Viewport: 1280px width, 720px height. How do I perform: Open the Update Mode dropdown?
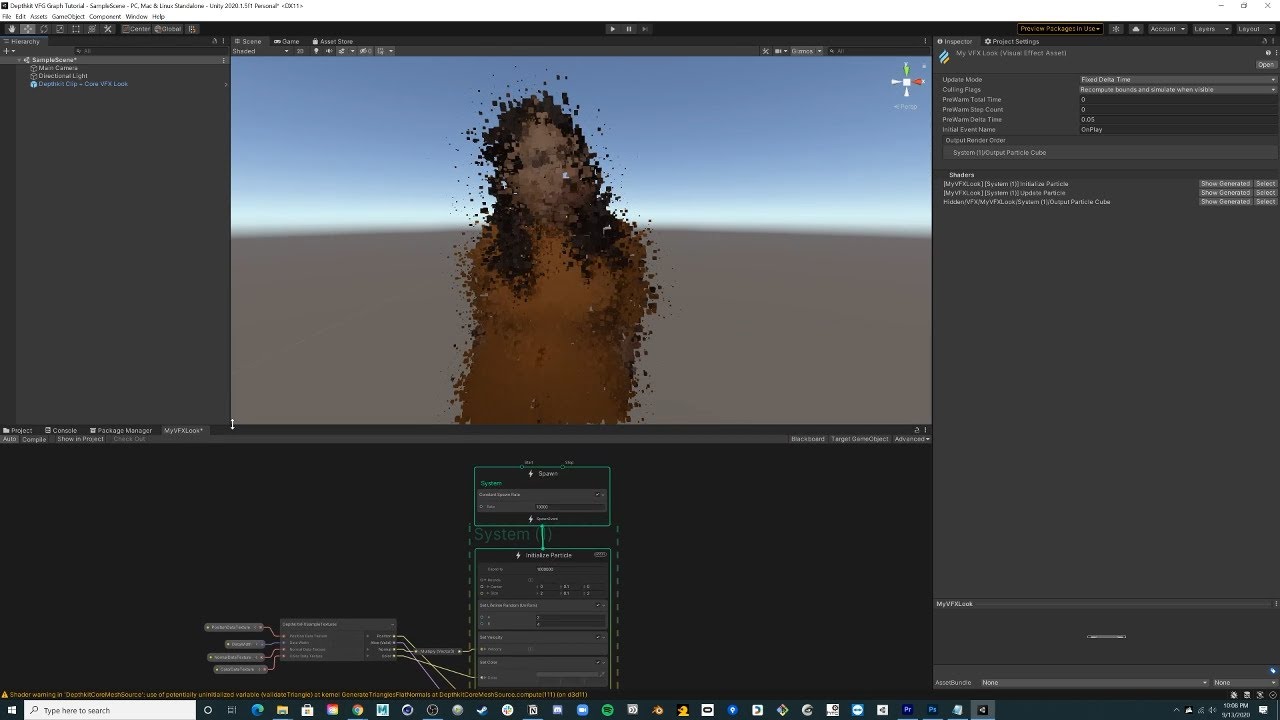(x=1177, y=80)
